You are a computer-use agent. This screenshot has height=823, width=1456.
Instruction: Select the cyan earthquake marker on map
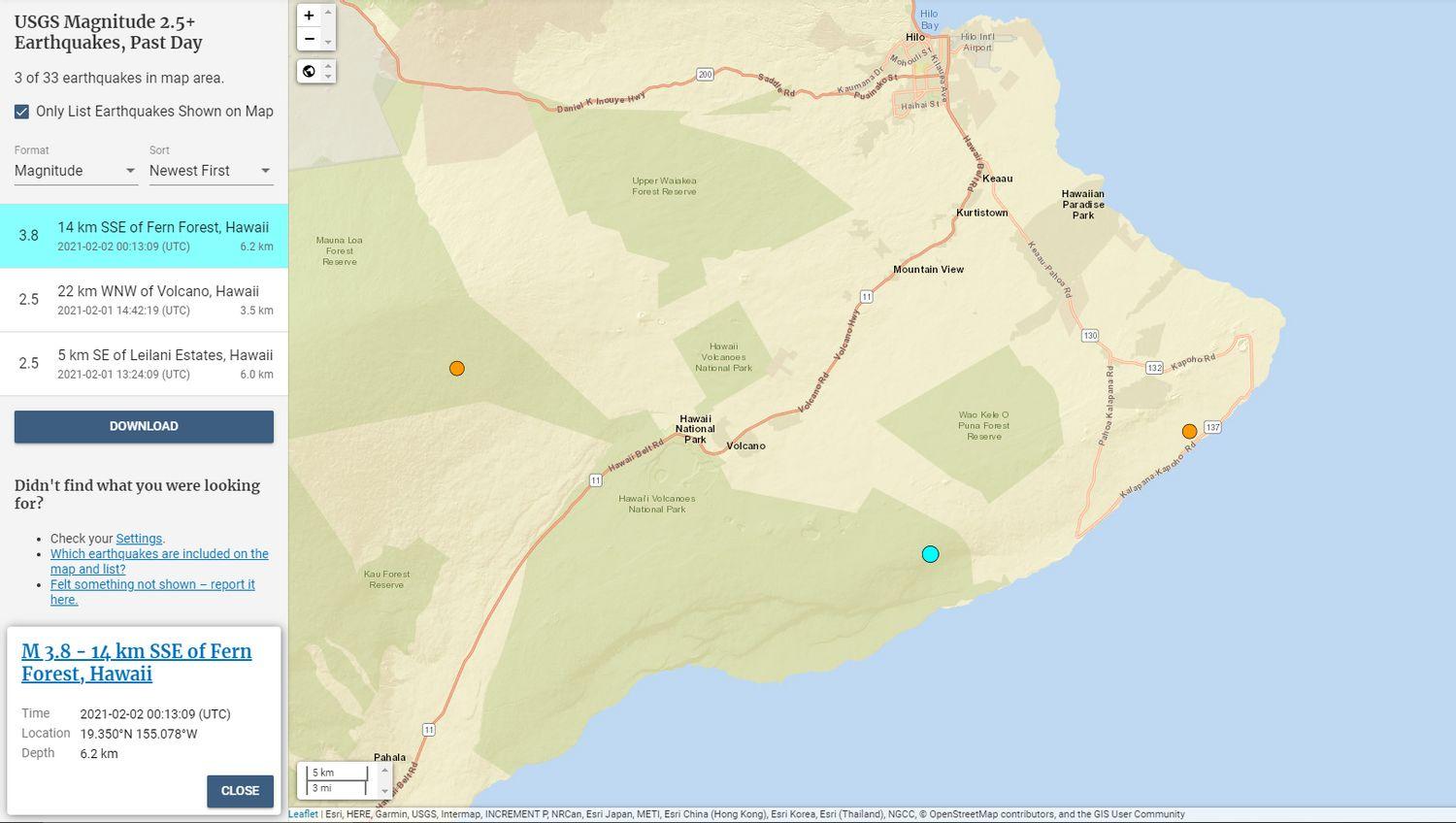[x=930, y=554]
